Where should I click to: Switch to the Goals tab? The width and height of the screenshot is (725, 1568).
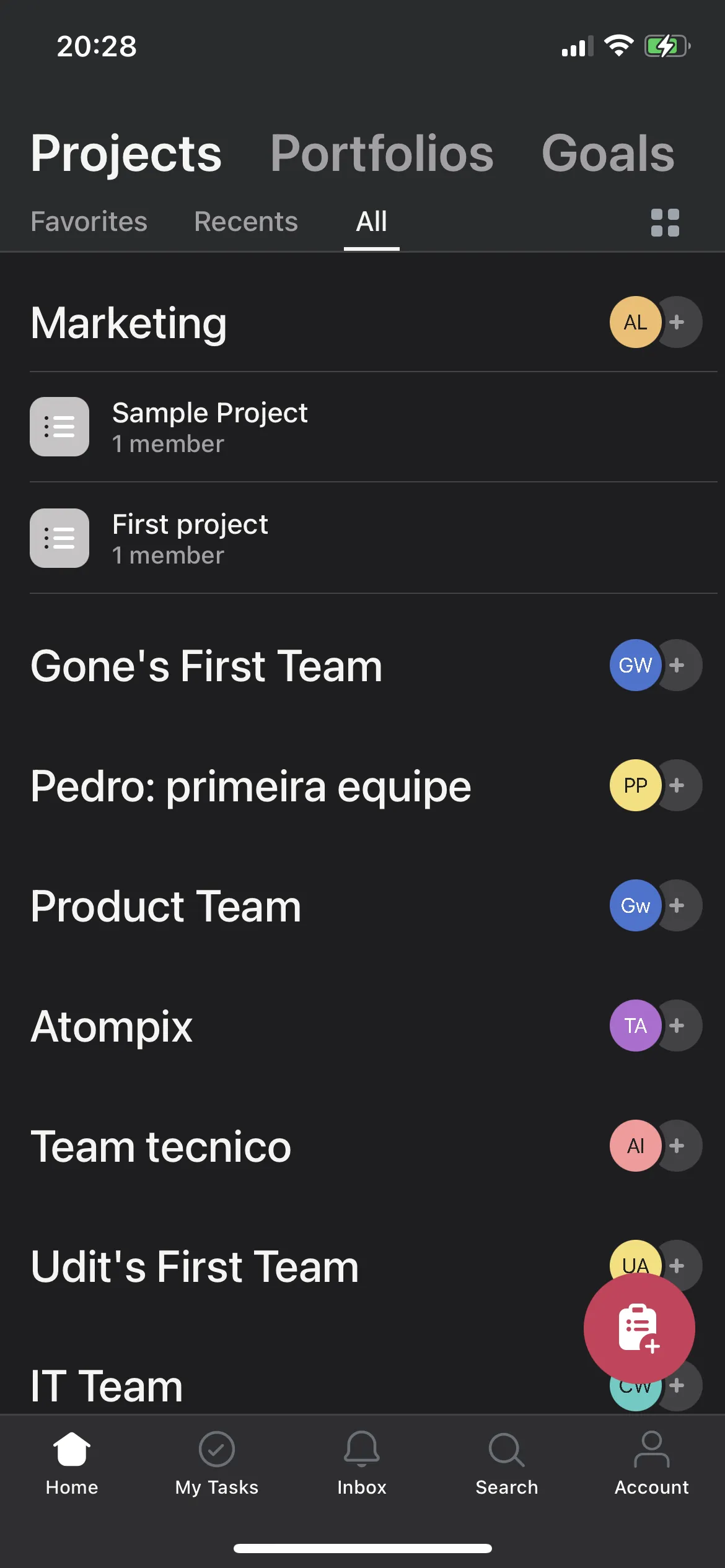pos(608,154)
